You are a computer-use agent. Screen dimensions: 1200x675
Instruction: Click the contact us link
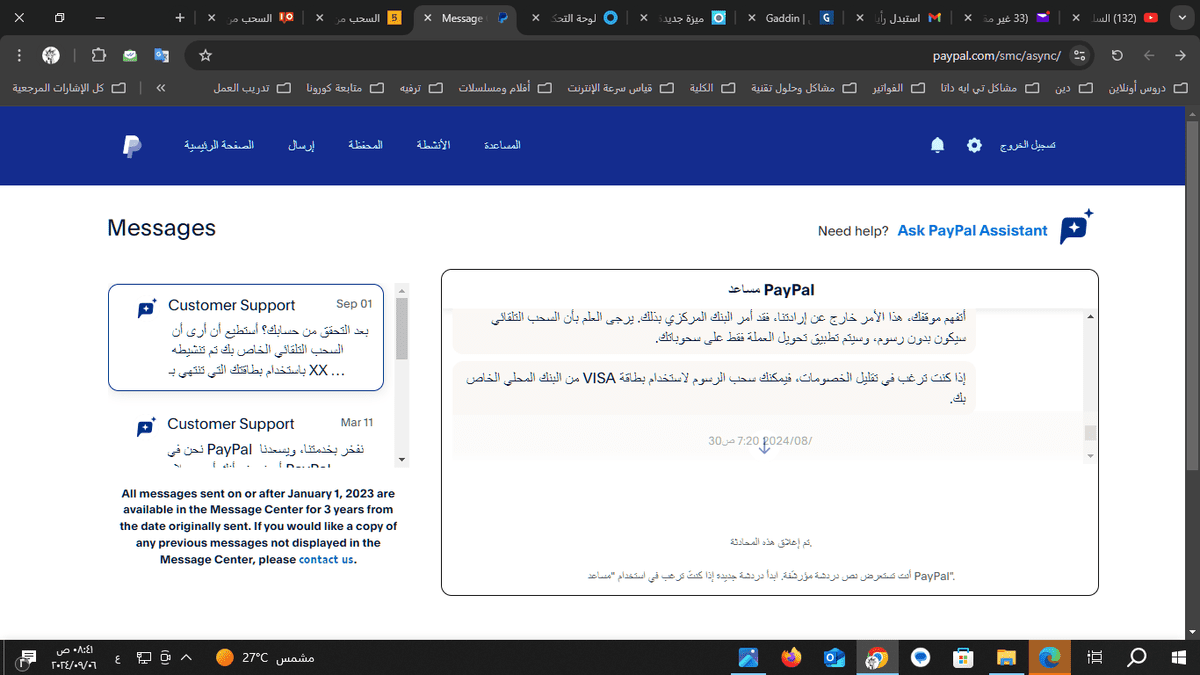tap(326, 559)
